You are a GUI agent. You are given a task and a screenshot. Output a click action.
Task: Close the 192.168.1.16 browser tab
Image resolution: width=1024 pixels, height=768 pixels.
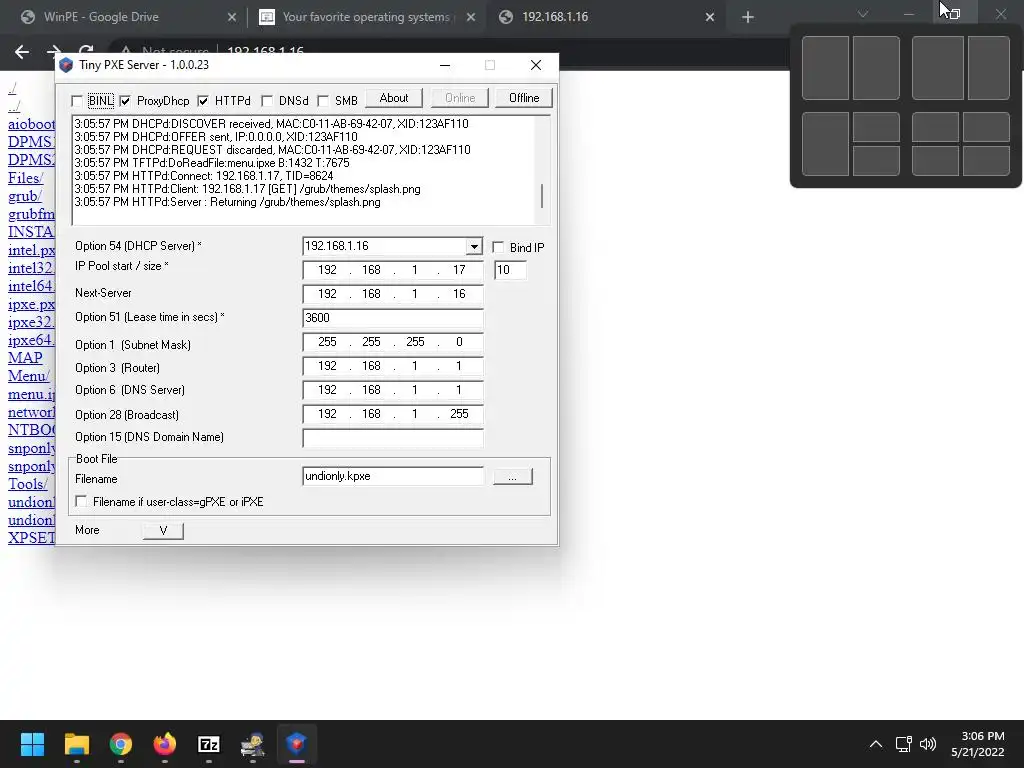[710, 17]
